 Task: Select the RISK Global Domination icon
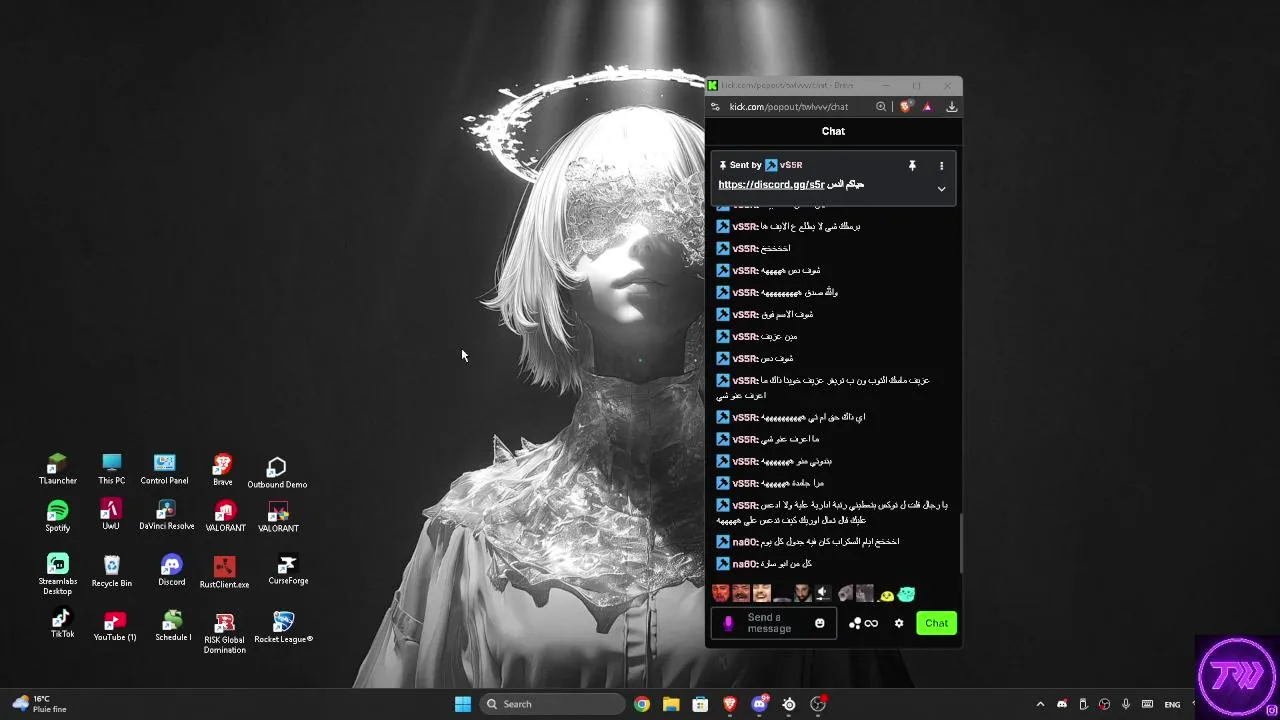(224, 634)
